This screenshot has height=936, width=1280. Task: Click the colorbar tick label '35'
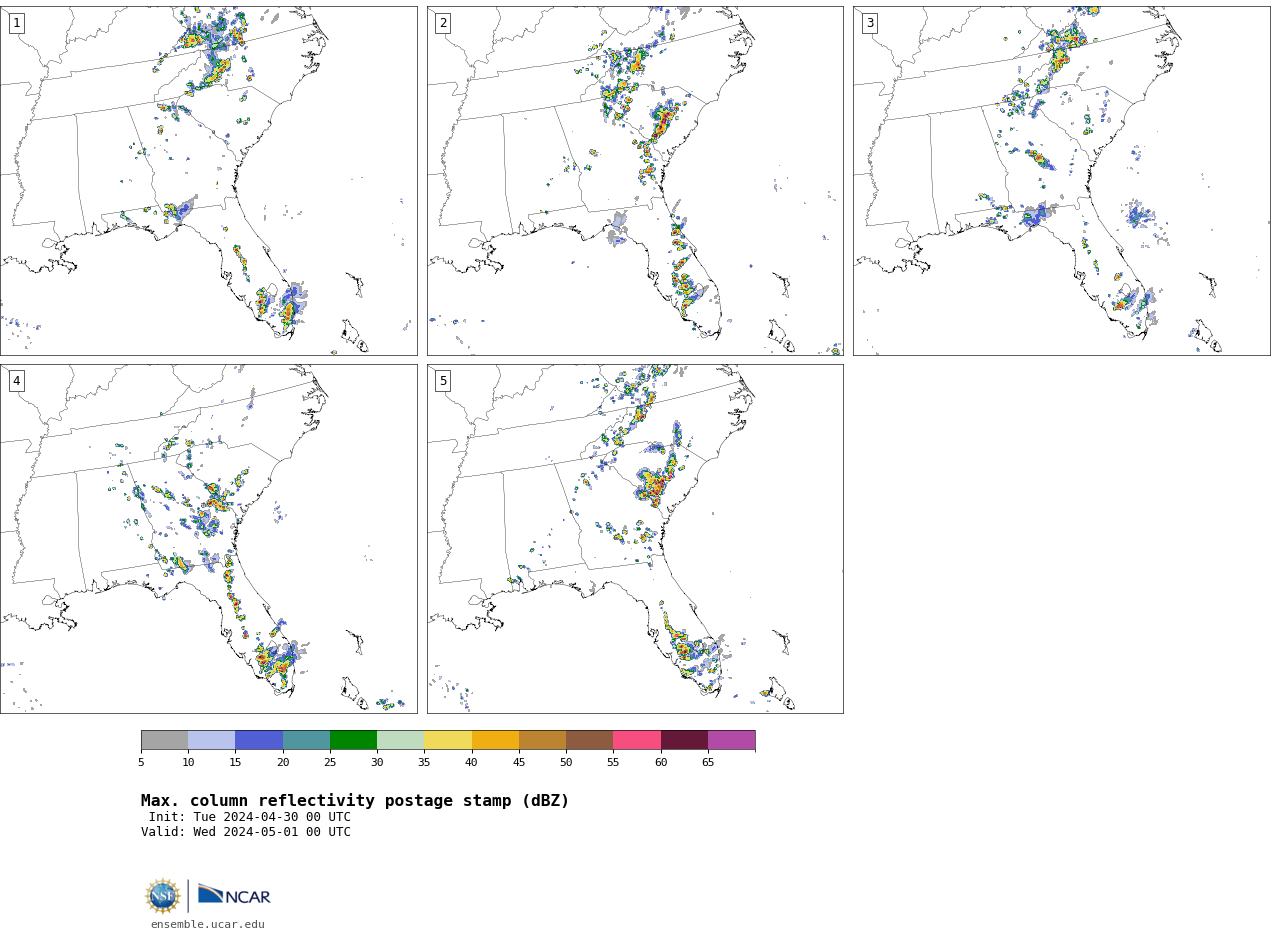tap(424, 763)
